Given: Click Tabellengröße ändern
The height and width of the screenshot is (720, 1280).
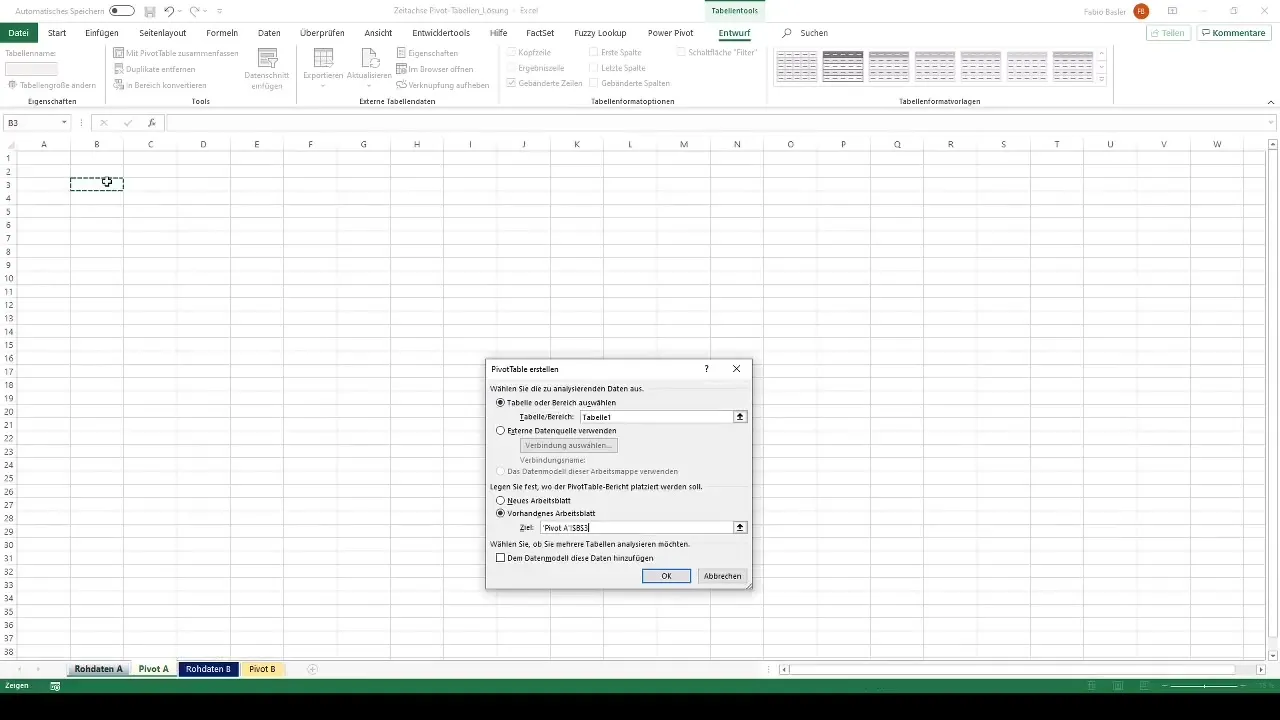Looking at the screenshot, I should [x=52, y=85].
